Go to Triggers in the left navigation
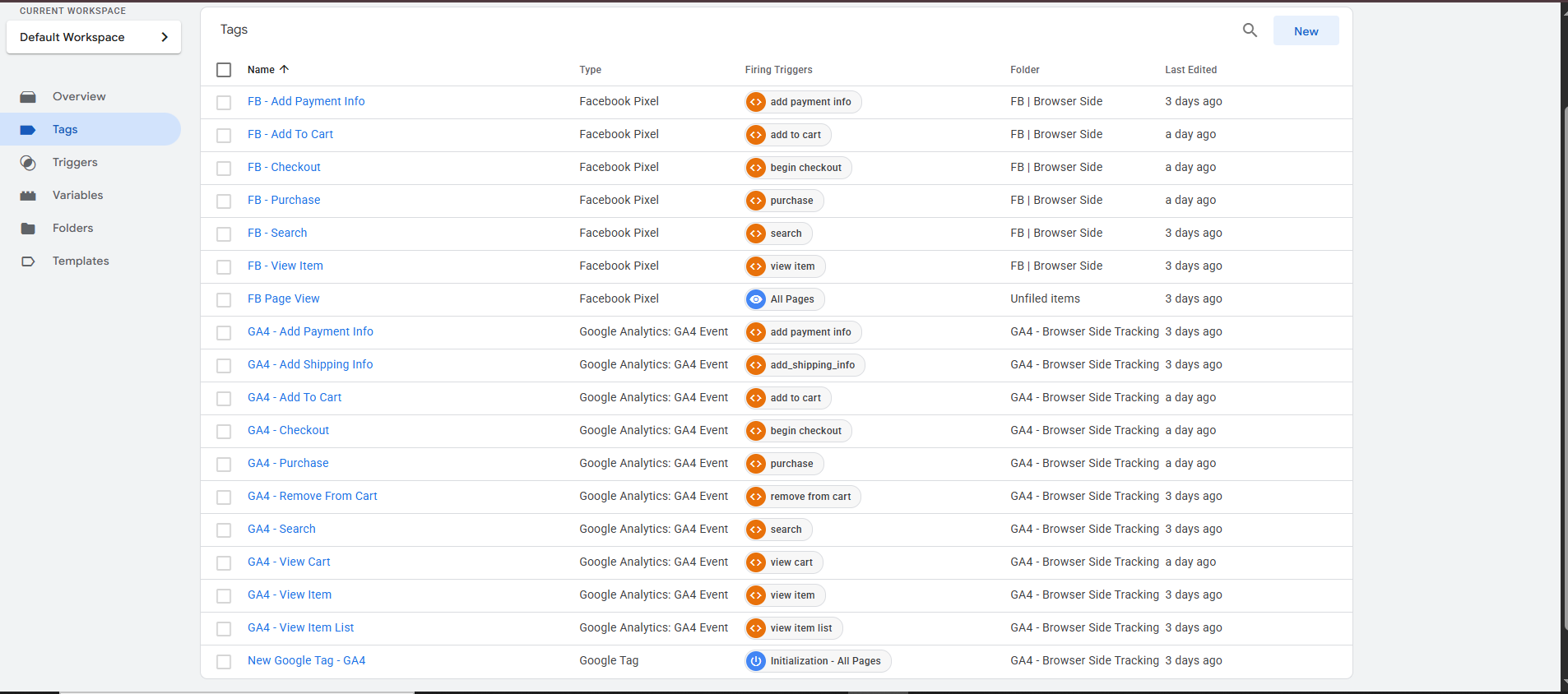 pos(75,163)
